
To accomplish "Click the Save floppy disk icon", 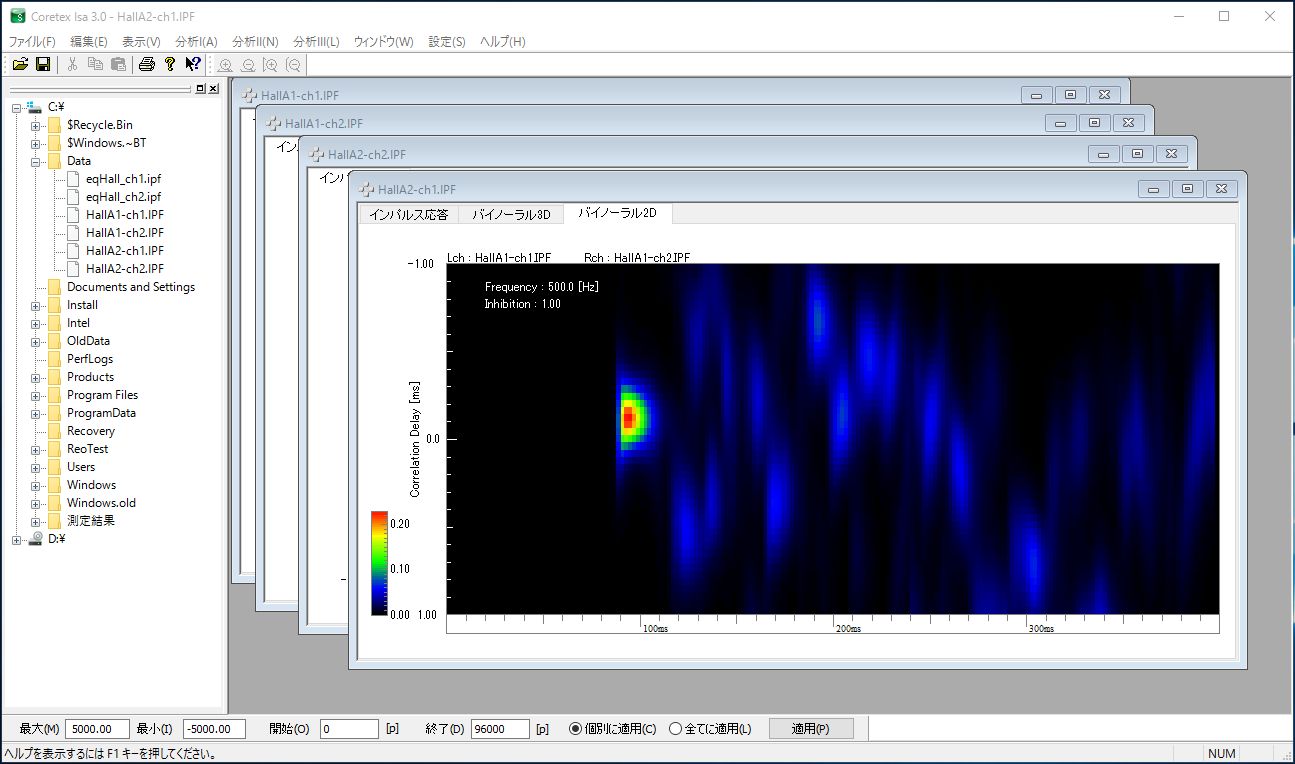I will pos(43,64).
